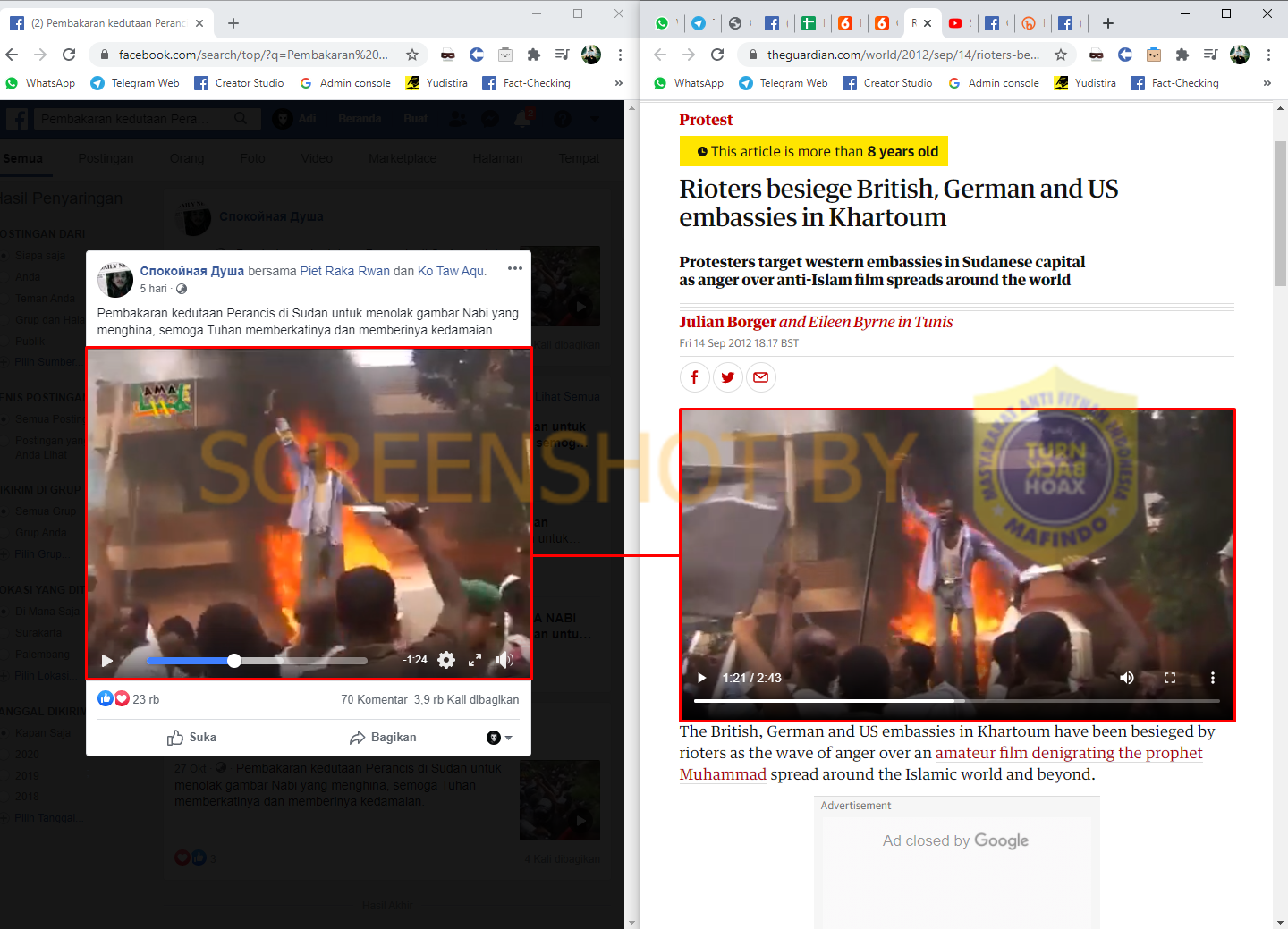The width and height of the screenshot is (1288, 929).
Task: Open Extensions puzzle icon in left window
Action: 534,55
